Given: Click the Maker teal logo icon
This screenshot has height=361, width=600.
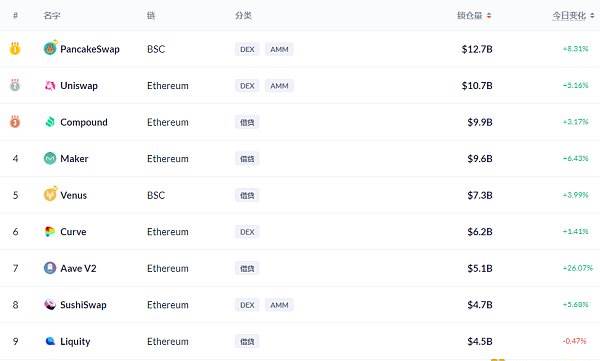Looking at the screenshot, I should [x=50, y=158].
